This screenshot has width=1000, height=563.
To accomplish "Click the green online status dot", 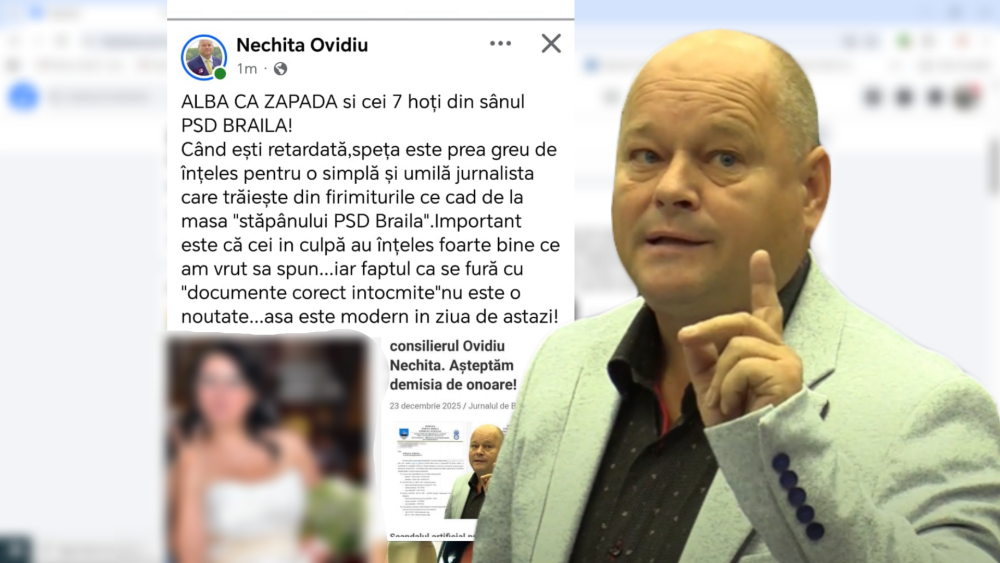I will (x=220, y=74).
